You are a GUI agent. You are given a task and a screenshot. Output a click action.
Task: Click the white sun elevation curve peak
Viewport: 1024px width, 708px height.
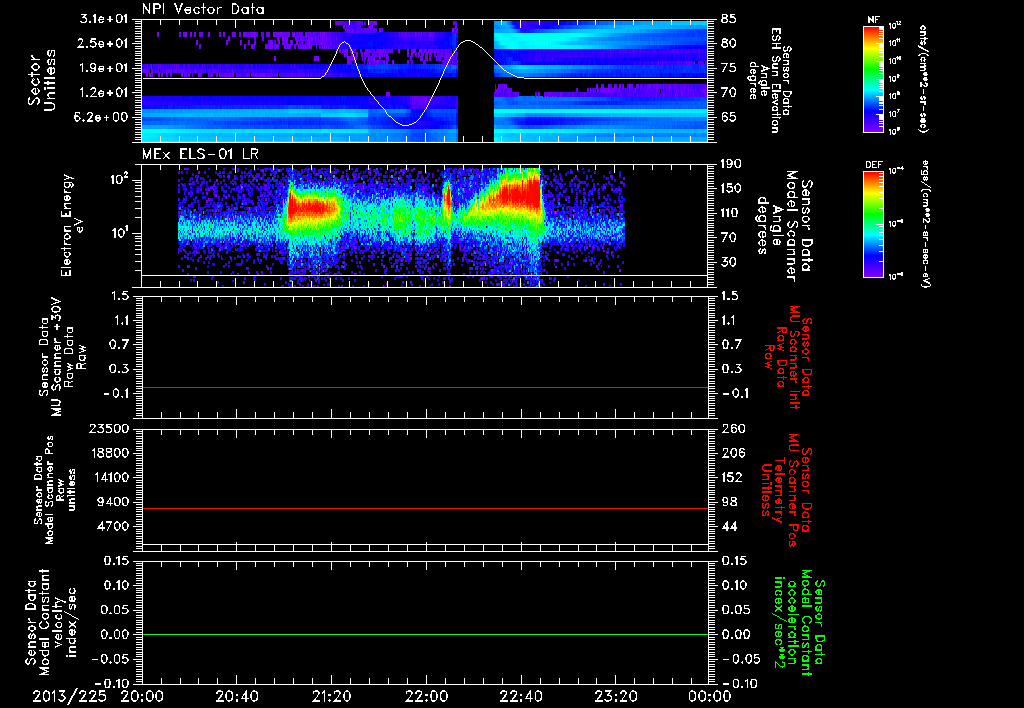(468, 41)
